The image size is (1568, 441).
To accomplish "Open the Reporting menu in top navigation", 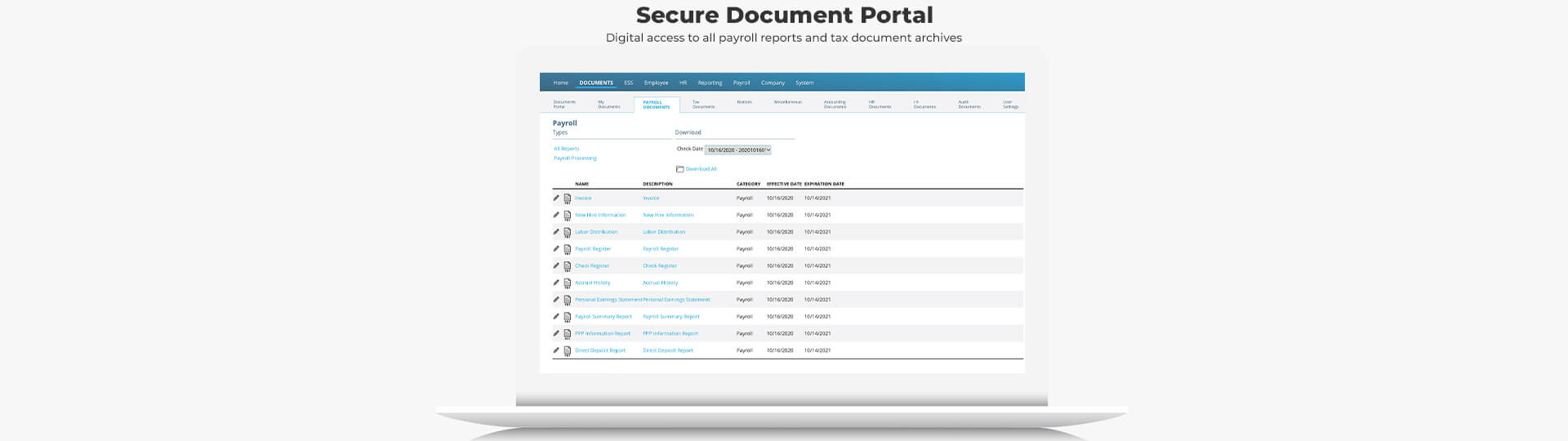I will tap(710, 82).
